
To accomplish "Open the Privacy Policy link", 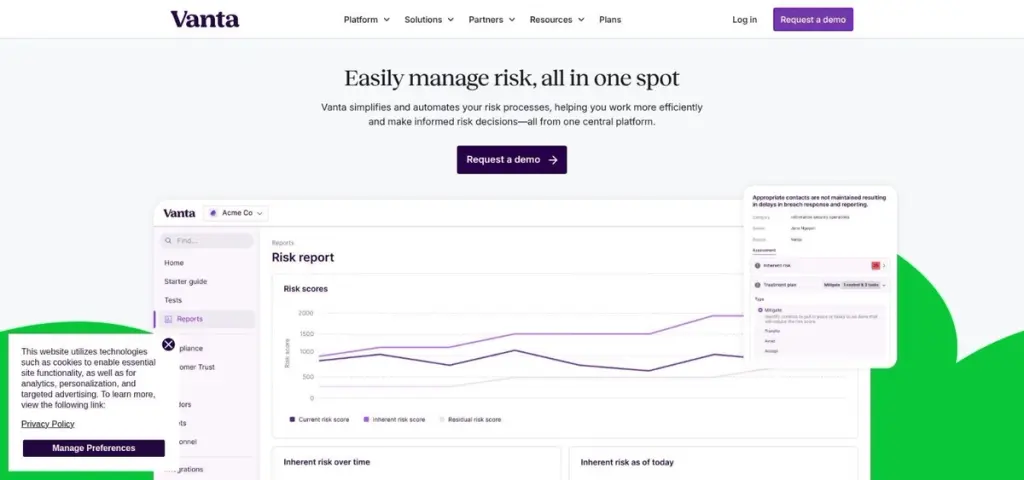I will (48, 424).
